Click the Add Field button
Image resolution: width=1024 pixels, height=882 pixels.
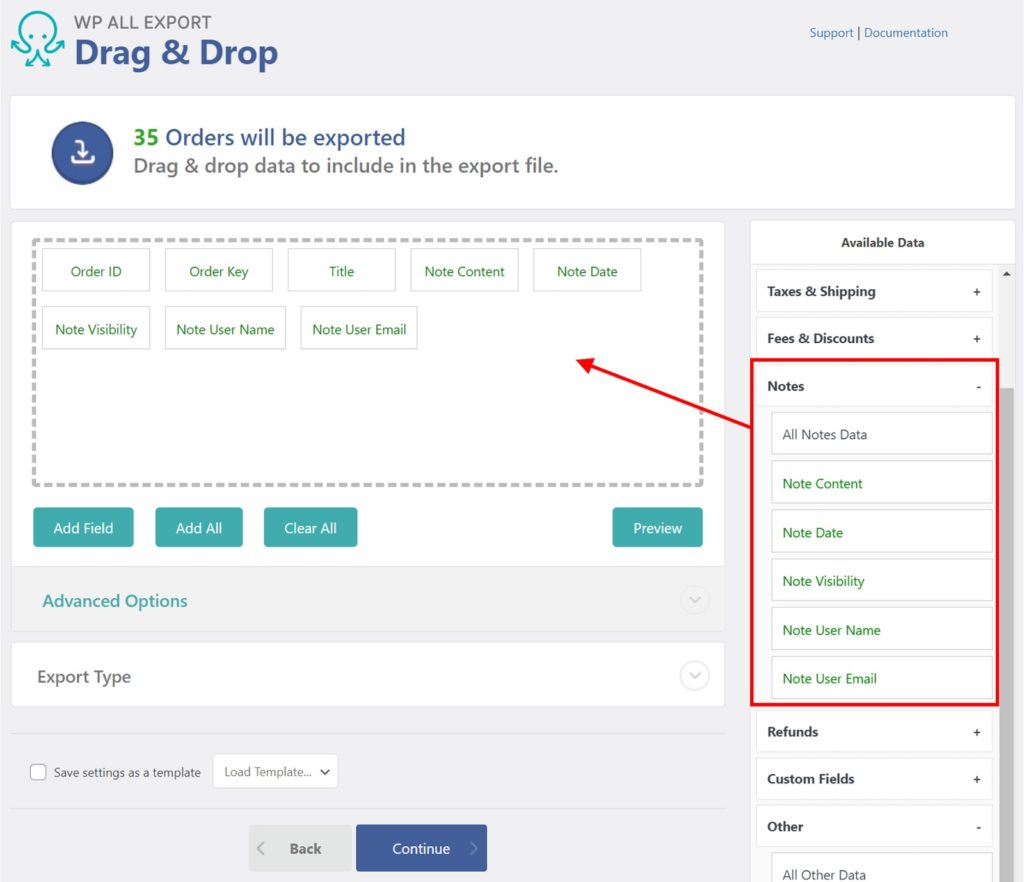tap(83, 527)
